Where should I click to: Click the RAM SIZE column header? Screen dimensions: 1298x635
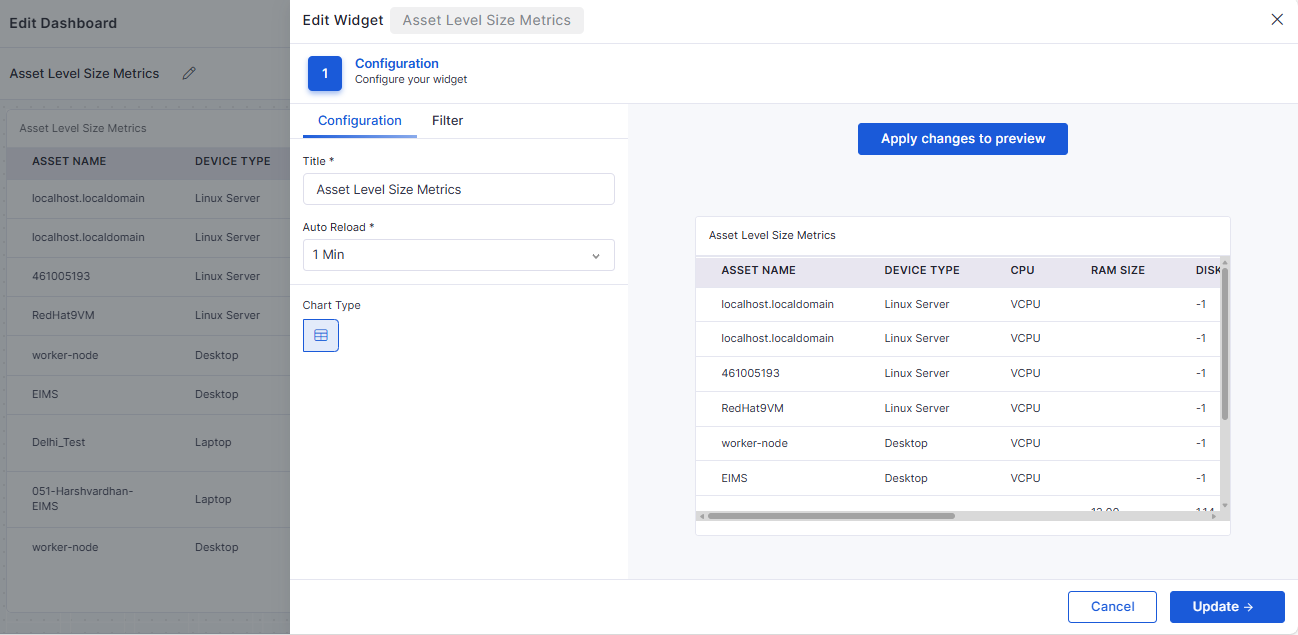(1117, 270)
